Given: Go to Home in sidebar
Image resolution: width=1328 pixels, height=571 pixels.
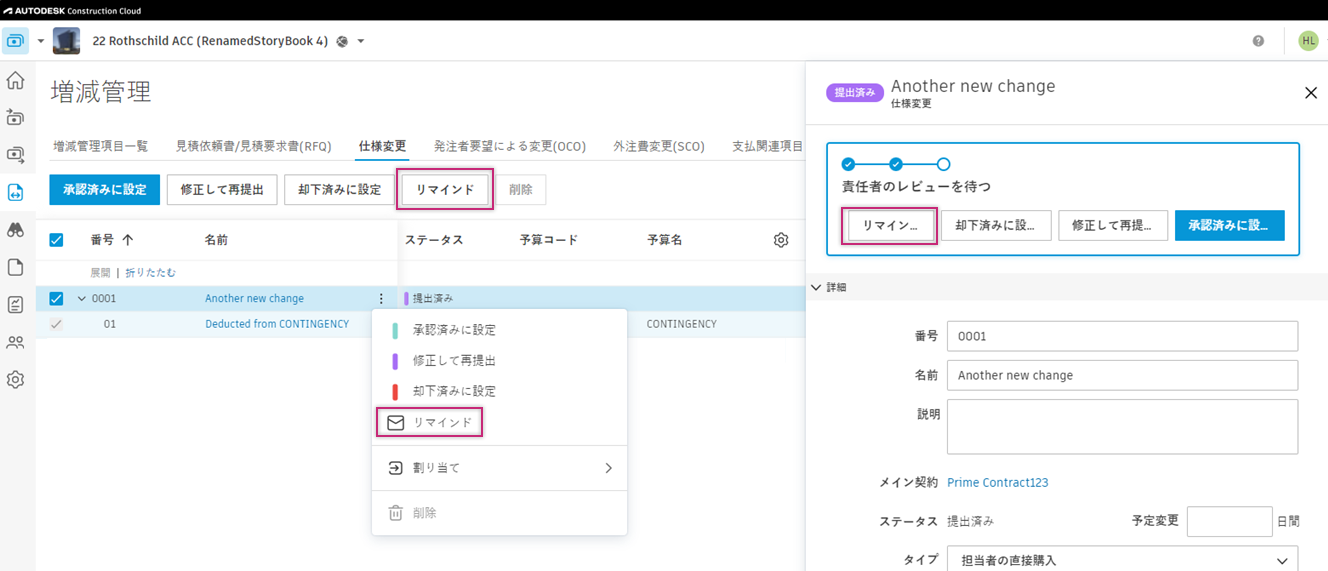Looking at the screenshot, I should [15, 81].
